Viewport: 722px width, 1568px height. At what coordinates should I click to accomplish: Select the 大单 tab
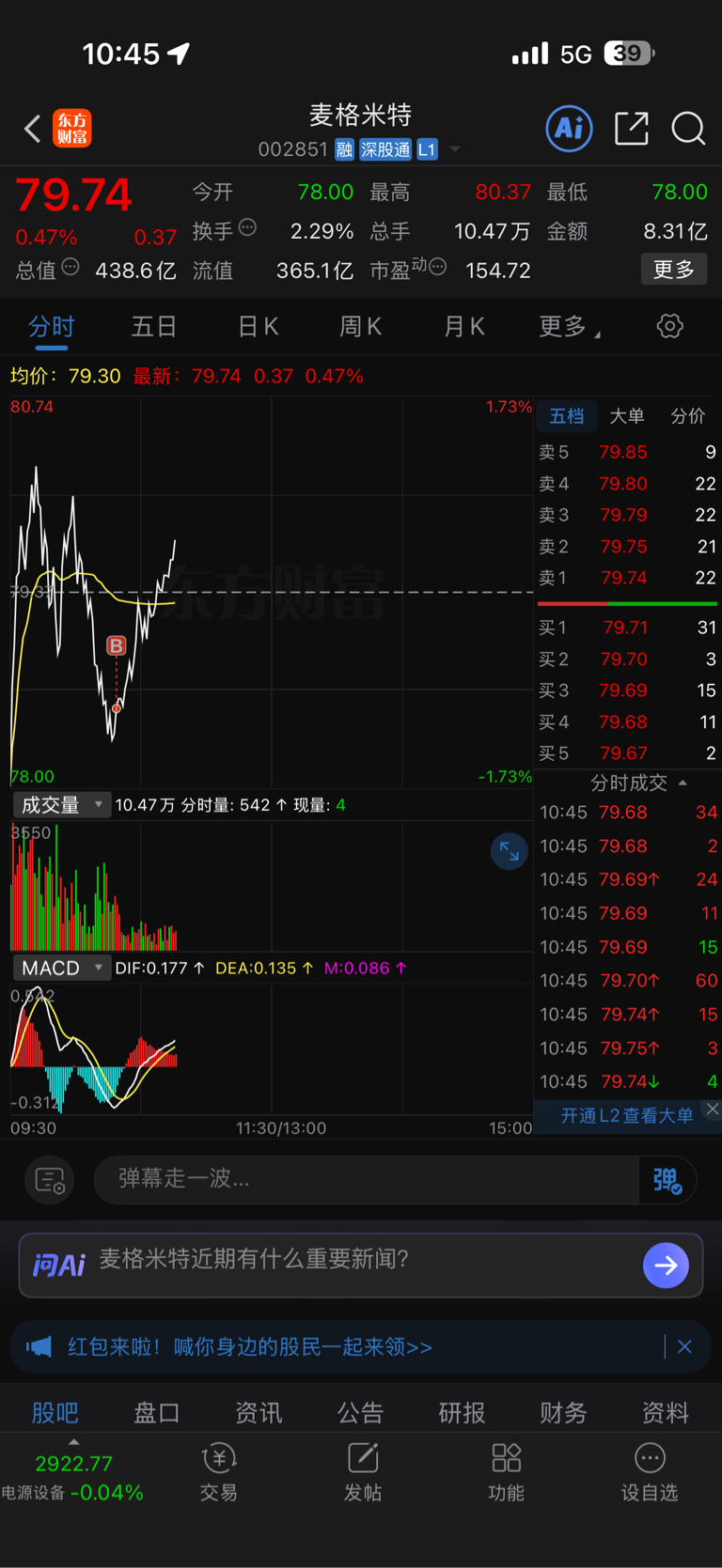point(627,416)
